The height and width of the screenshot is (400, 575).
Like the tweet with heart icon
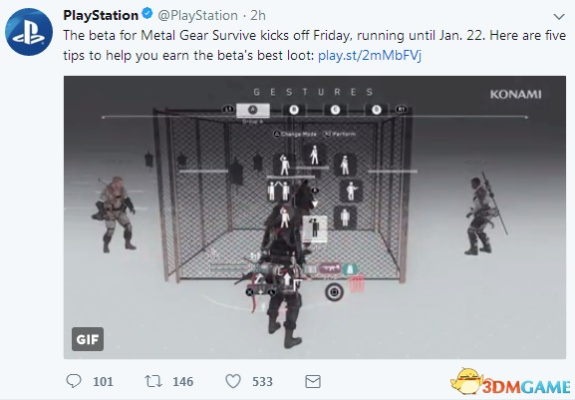pyautogui.click(x=233, y=381)
